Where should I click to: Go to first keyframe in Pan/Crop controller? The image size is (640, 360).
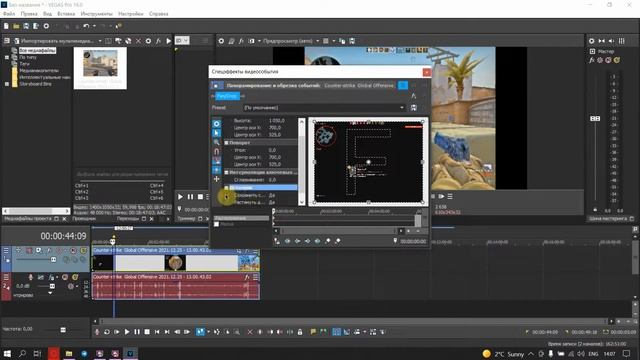click(x=287, y=241)
